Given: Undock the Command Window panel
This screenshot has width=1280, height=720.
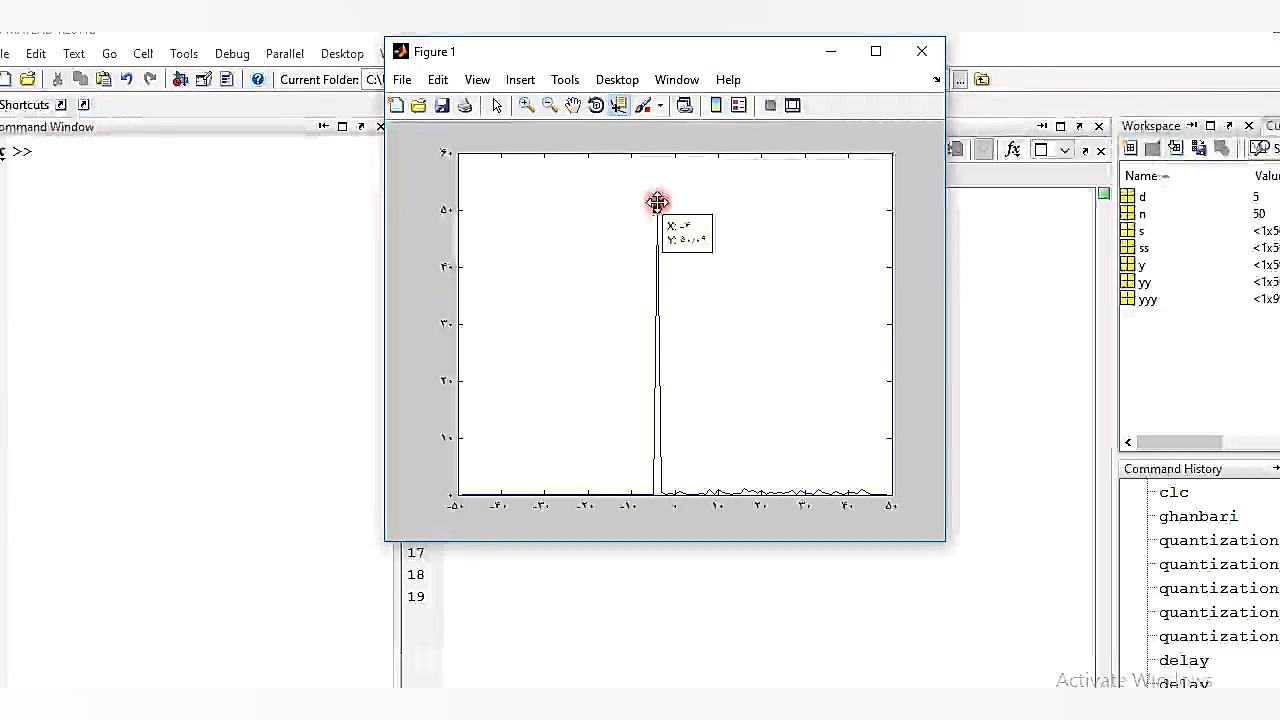Looking at the screenshot, I should pyautogui.click(x=361, y=127).
